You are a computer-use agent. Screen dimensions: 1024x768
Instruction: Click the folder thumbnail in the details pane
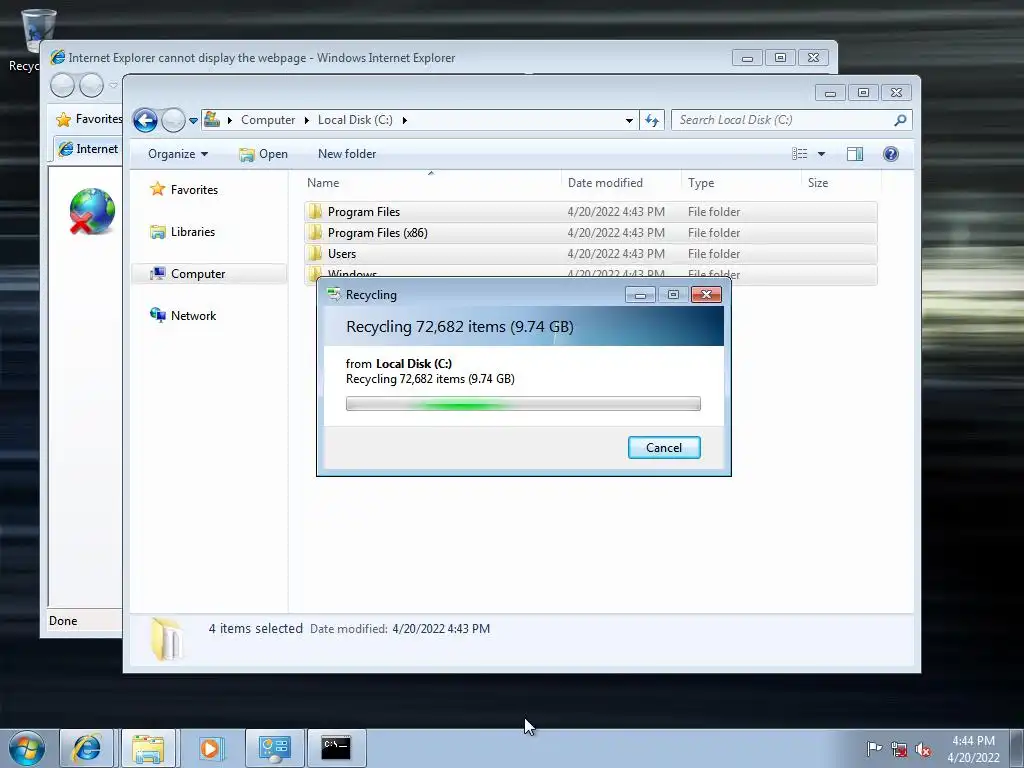[x=166, y=639]
